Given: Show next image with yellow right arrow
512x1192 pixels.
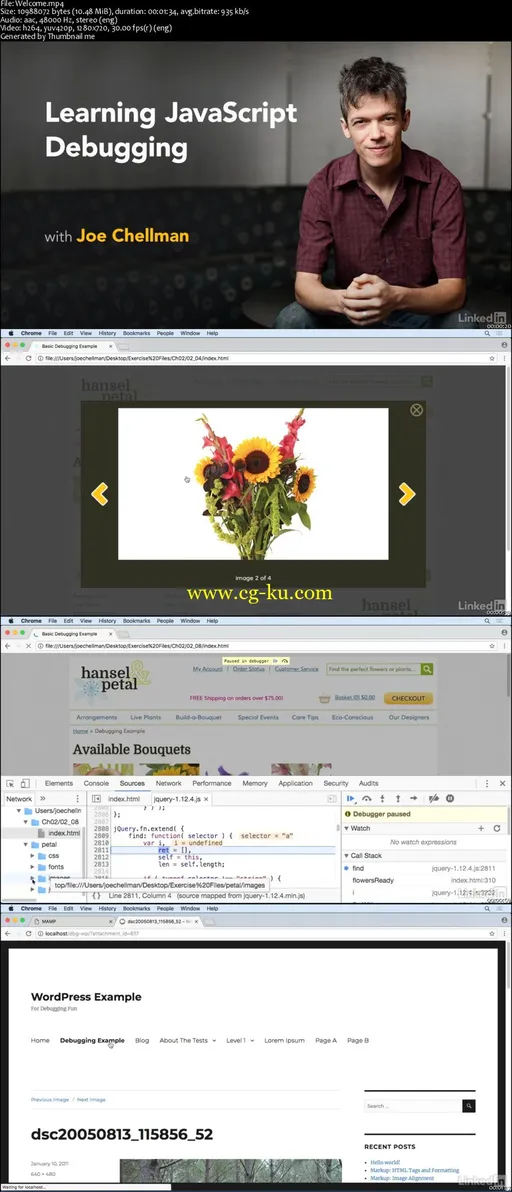Looking at the screenshot, I should point(406,494).
